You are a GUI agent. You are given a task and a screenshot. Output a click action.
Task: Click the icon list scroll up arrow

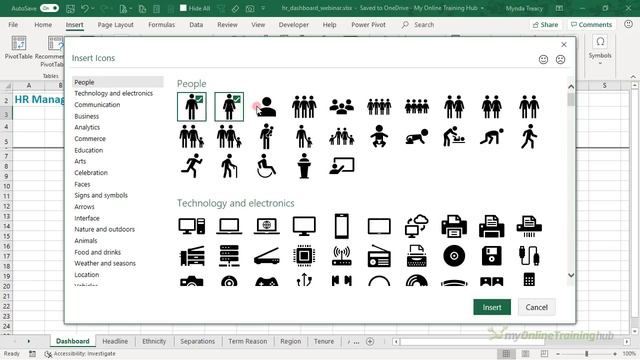tap(571, 87)
